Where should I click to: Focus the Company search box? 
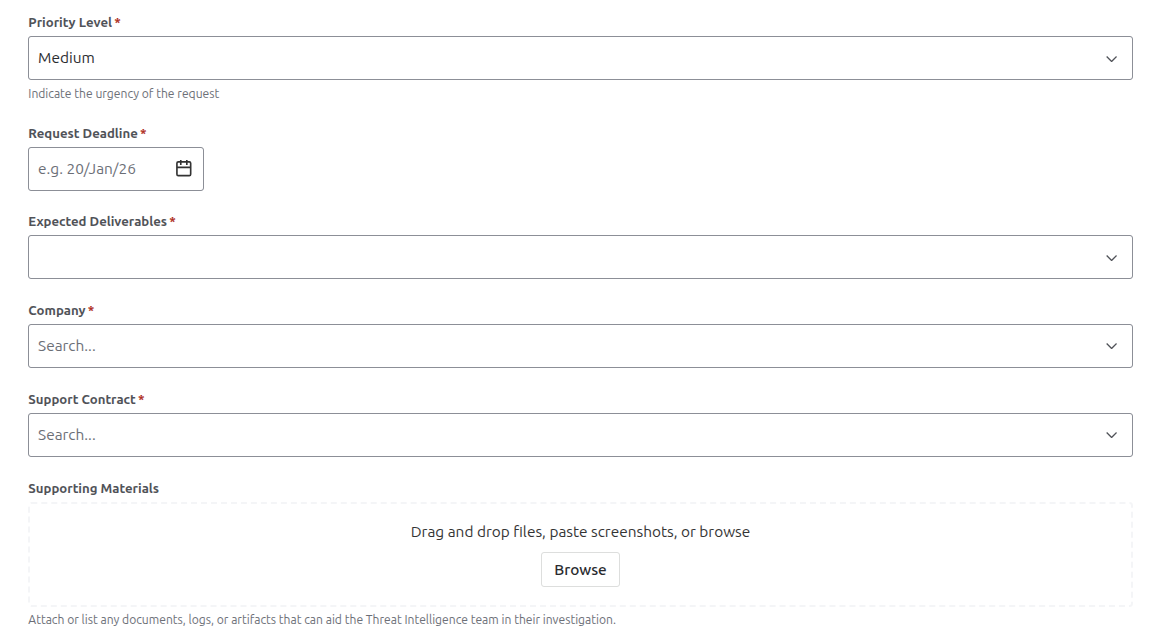tap(560, 346)
